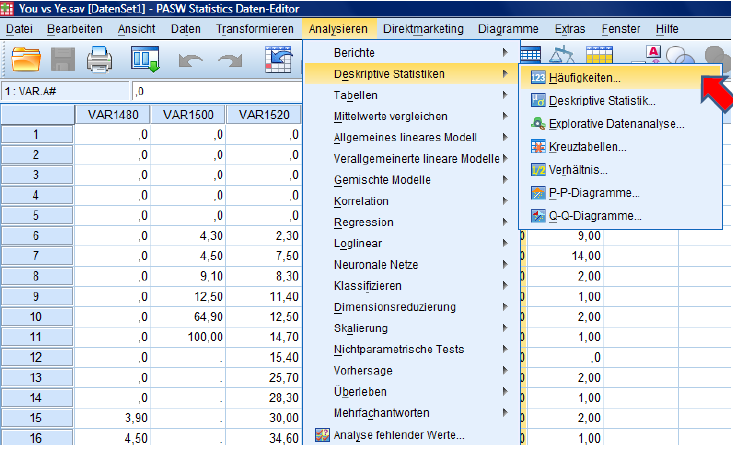Viewport: 733px width, 451px height.
Task: Click the save floppy disk icon
Action: pos(63,59)
